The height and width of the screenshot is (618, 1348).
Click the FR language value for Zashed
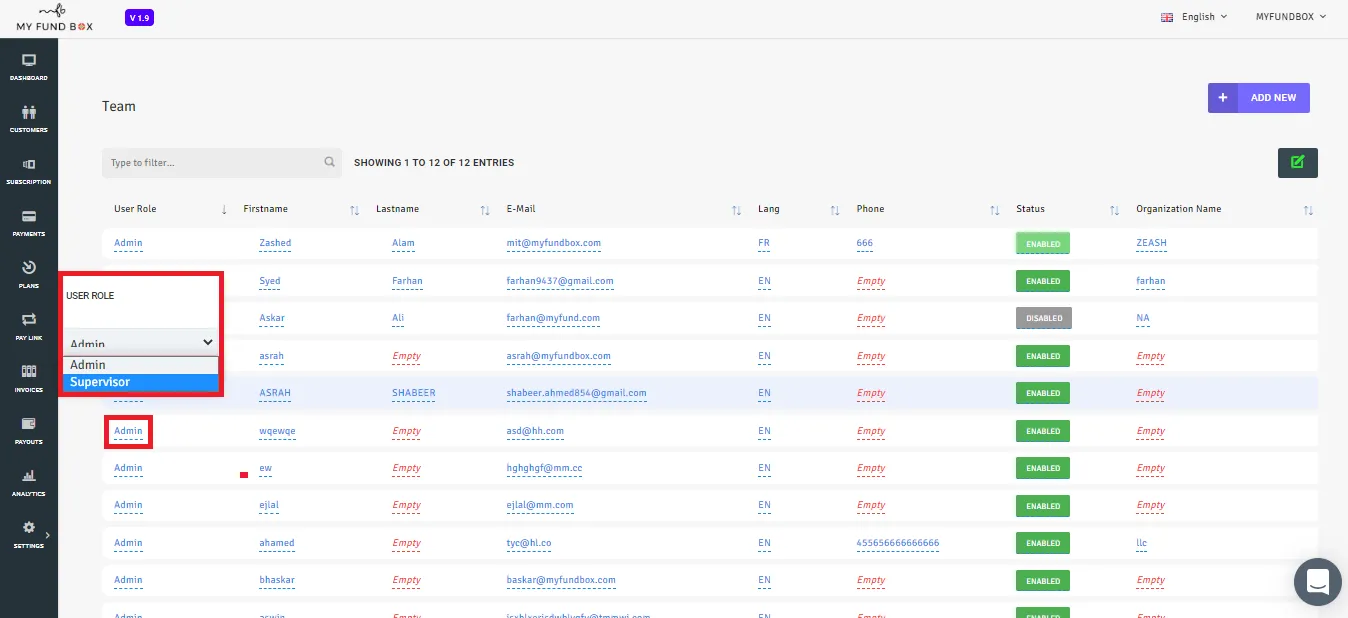coord(764,243)
